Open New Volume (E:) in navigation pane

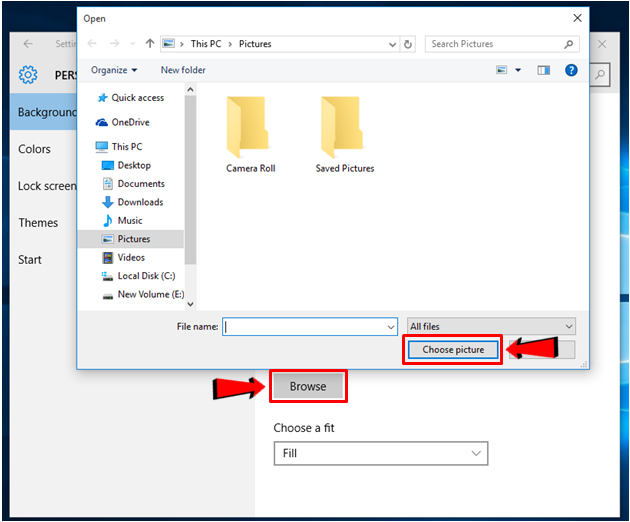pos(143,295)
